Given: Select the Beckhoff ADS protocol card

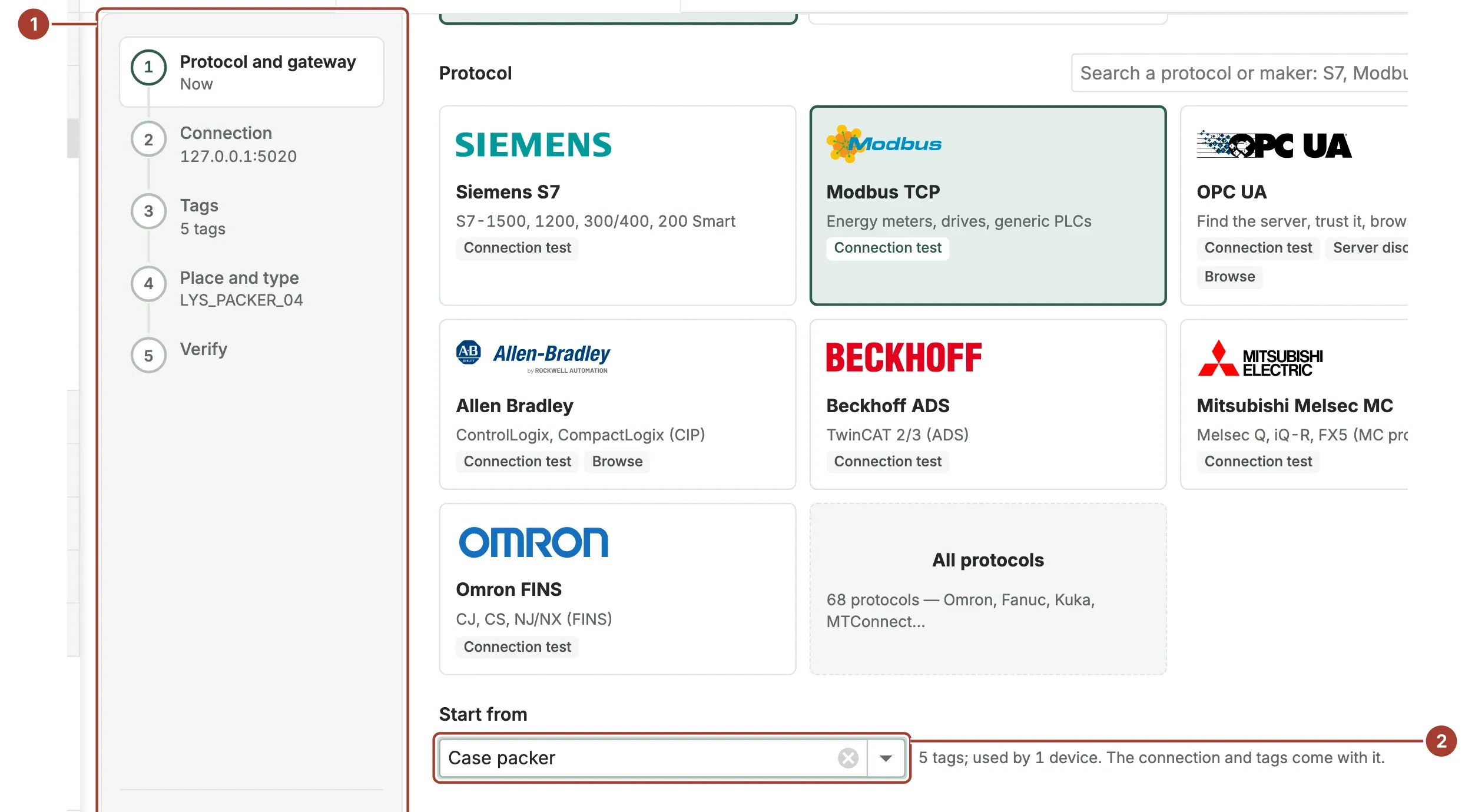Looking at the screenshot, I should tap(988, 405).
